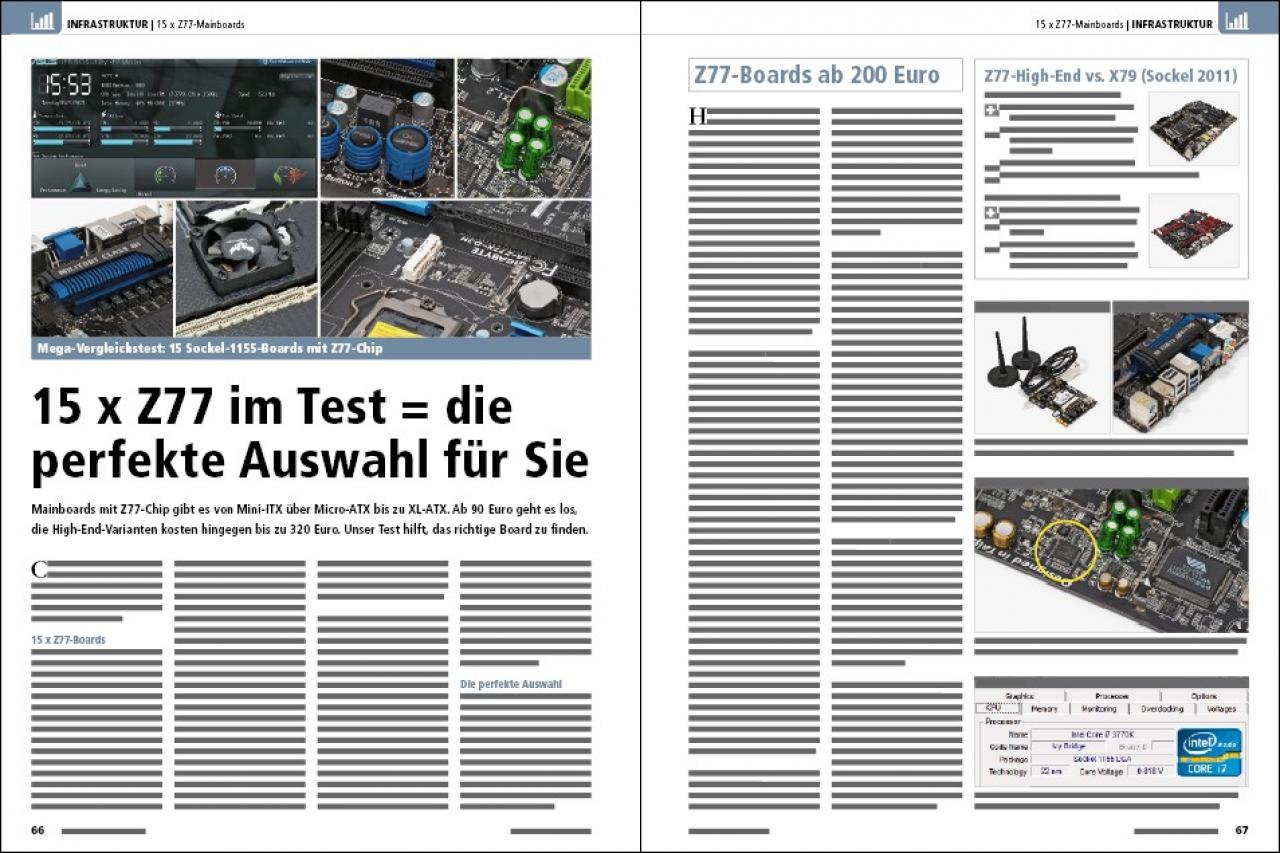The width and height of the screenshot is (1280, 853).
Task: Click '15 x Z77-Mainboards' in page 67 header
Action: [1079, 24]
